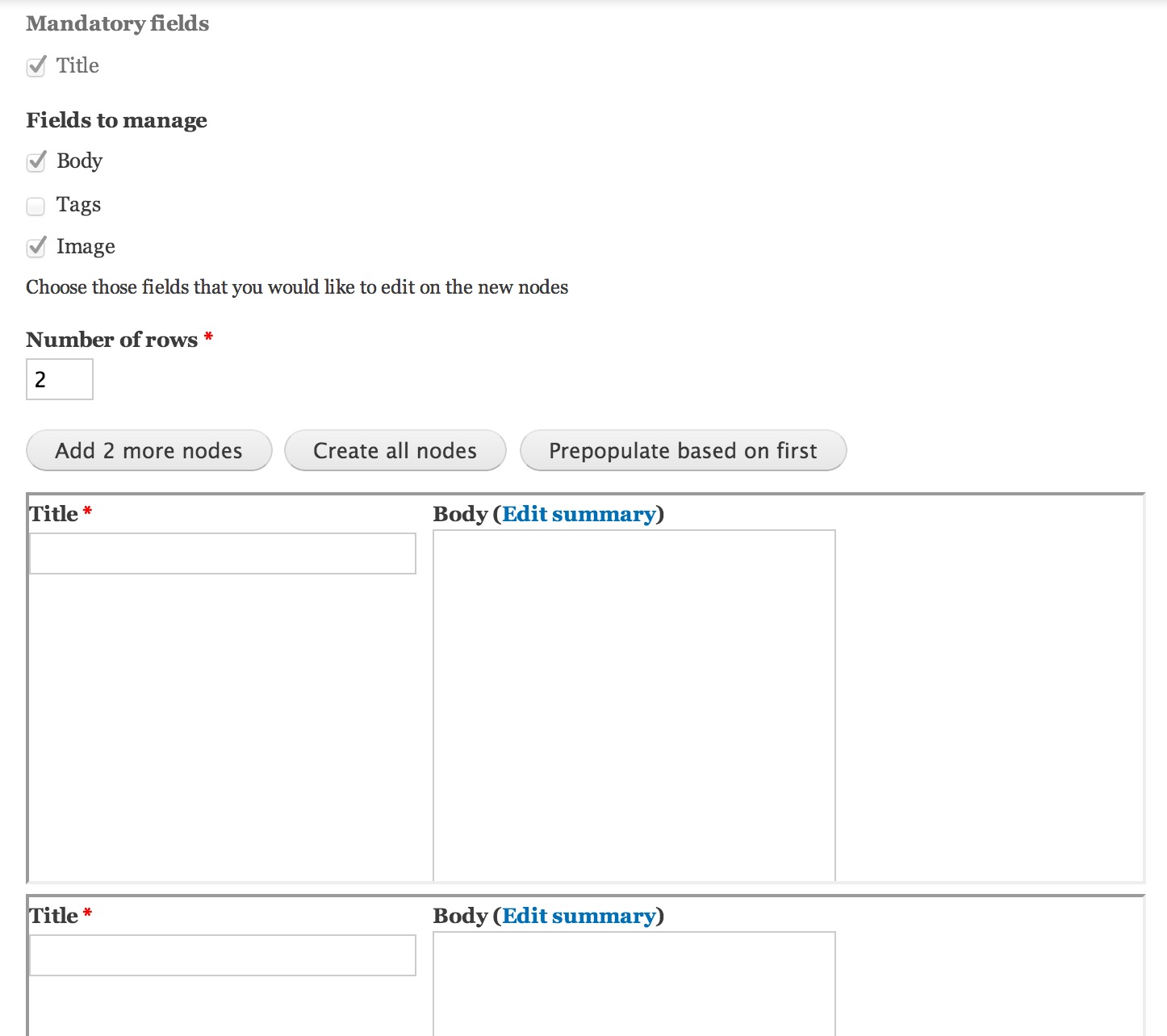Image resolution: width=1167 pixels, height=1036 pixels.
Task: Open the first "Edit summary" link
Action: [579, 514]
